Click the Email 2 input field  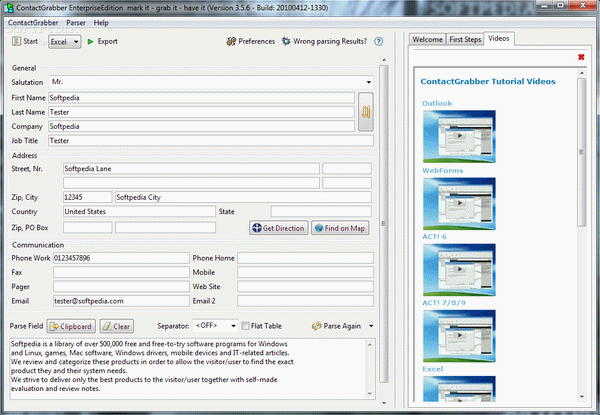click(x=305, y=301)
